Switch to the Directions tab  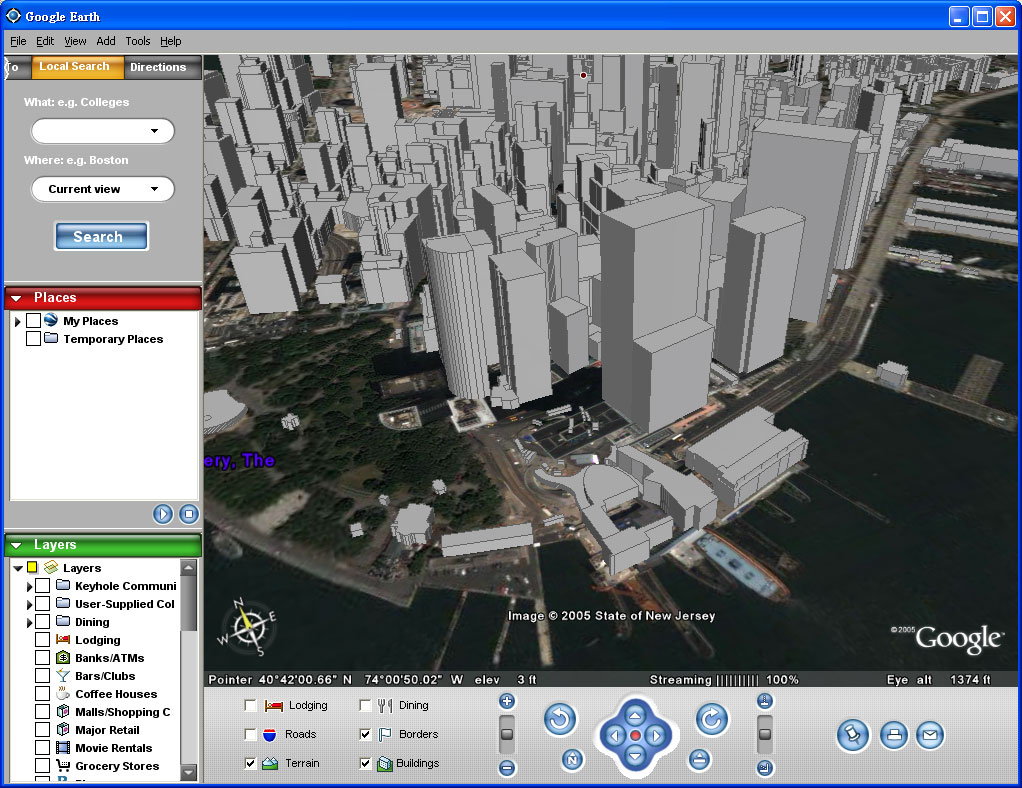(x=162, y=67)
